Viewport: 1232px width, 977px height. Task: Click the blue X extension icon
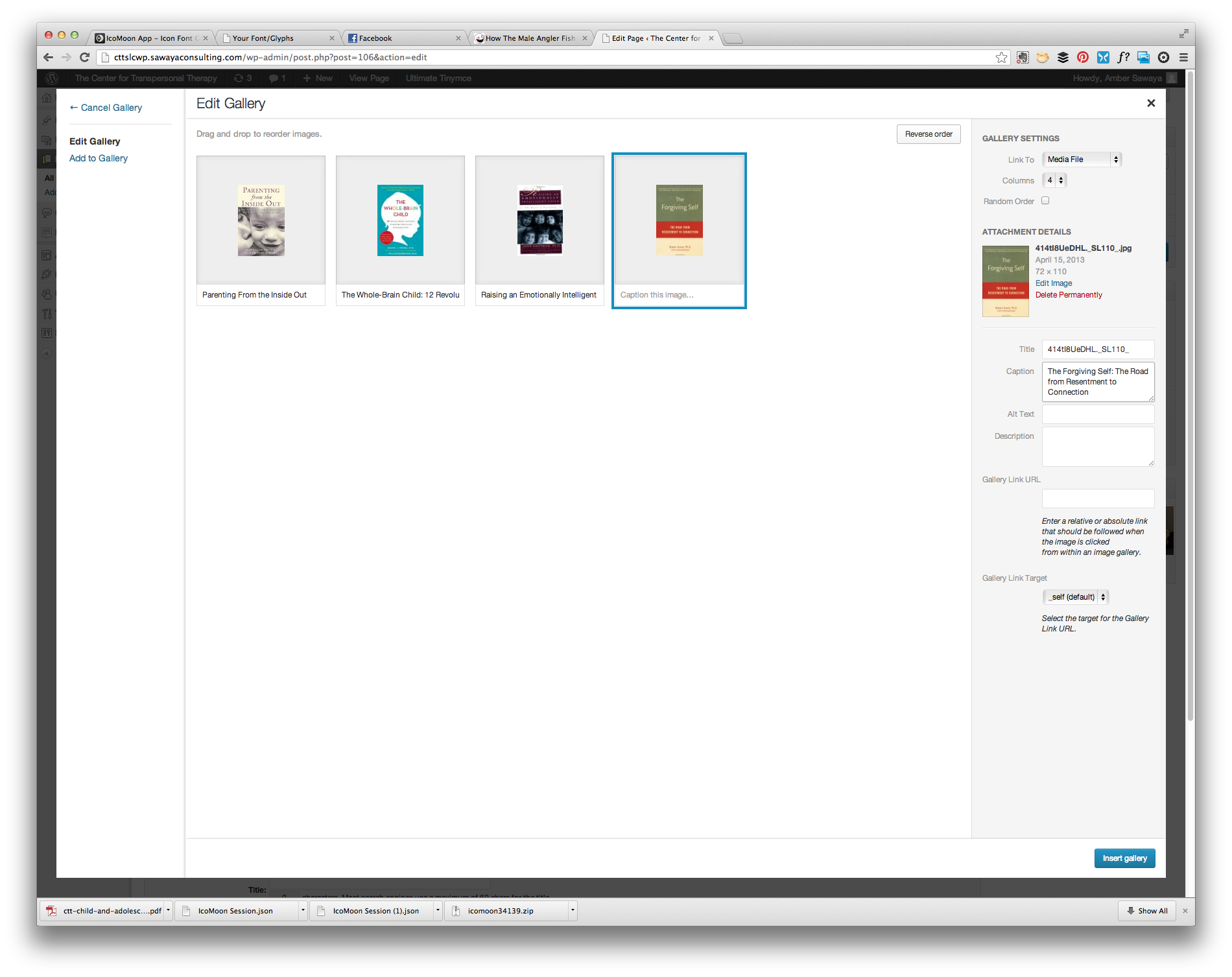(x=1103, y=57)
